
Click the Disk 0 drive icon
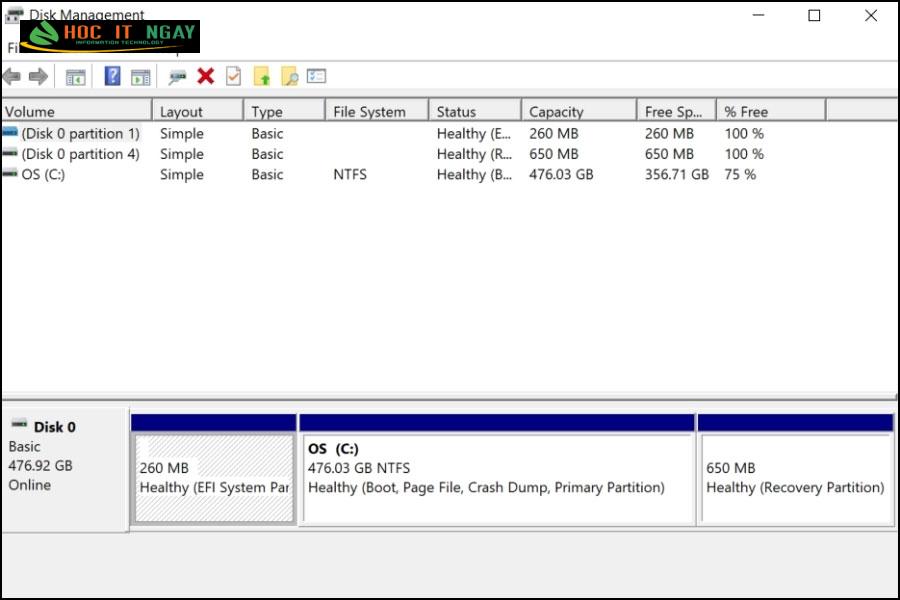point(19,424)
